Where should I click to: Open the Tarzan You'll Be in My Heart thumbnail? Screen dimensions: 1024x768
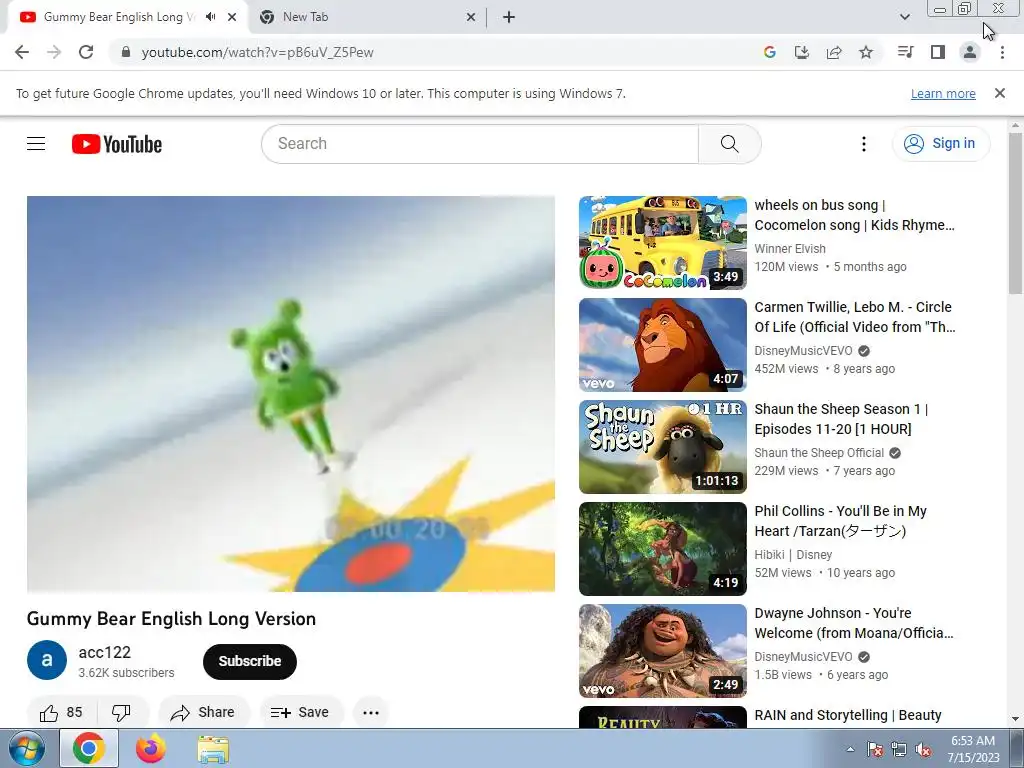[x=663, y=549]
